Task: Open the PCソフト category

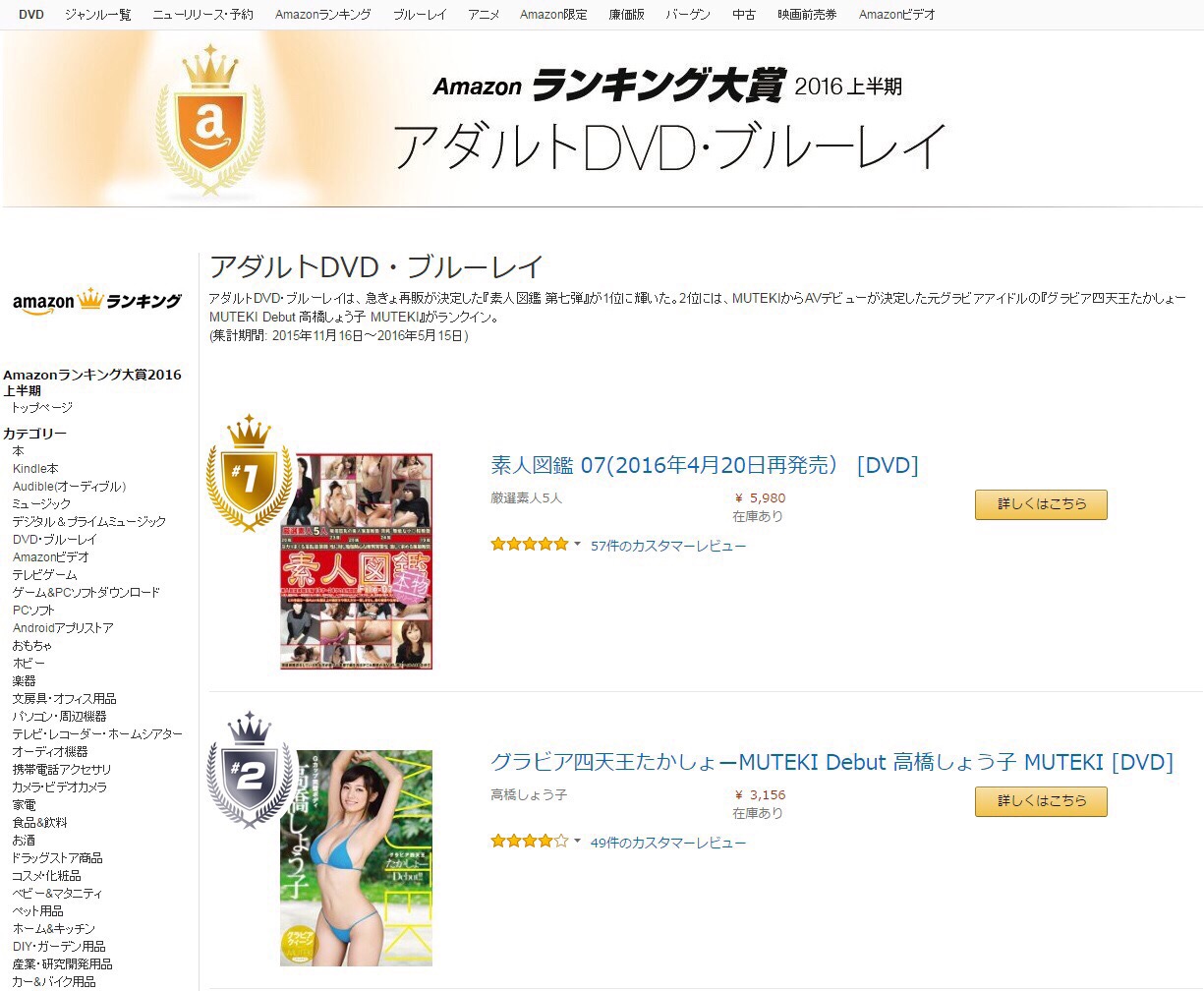Action: [33, 611]
